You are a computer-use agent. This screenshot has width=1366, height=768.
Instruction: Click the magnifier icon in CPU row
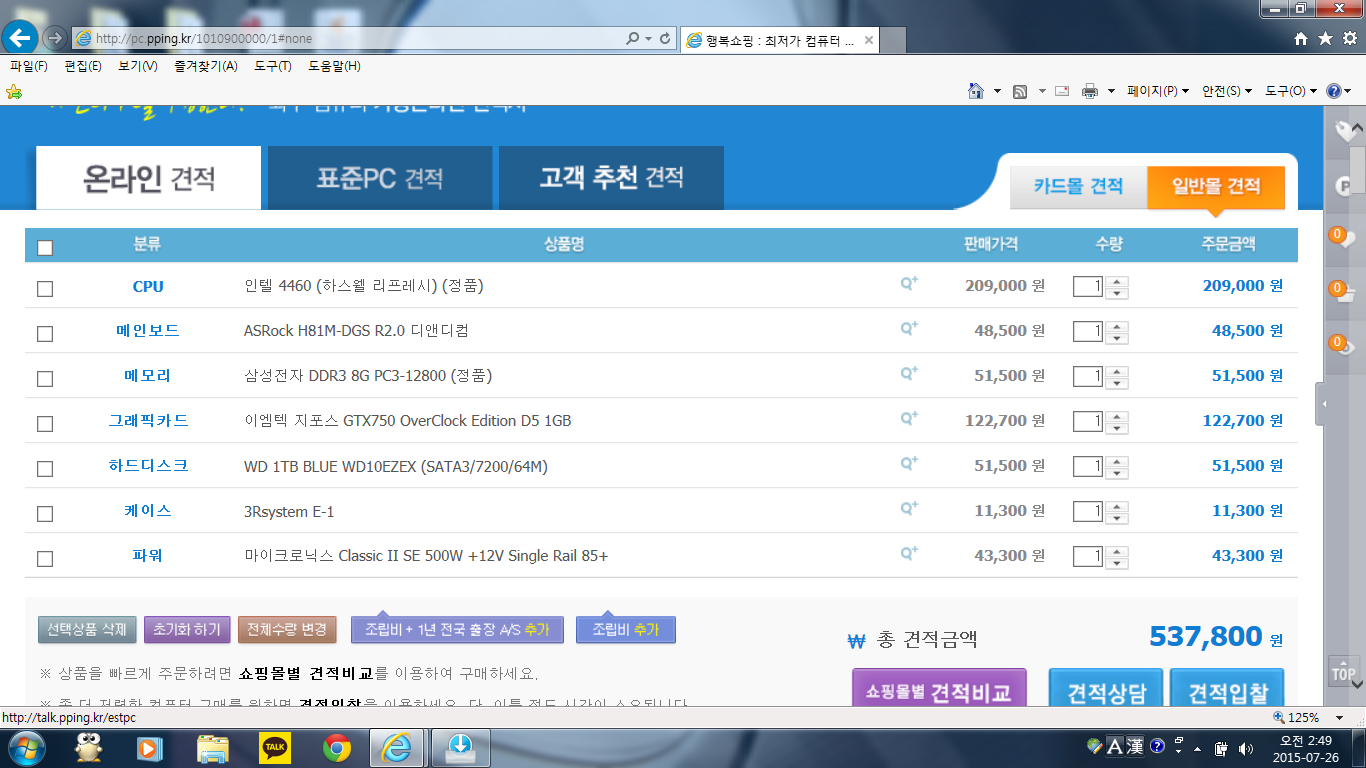tap(909, 284)
